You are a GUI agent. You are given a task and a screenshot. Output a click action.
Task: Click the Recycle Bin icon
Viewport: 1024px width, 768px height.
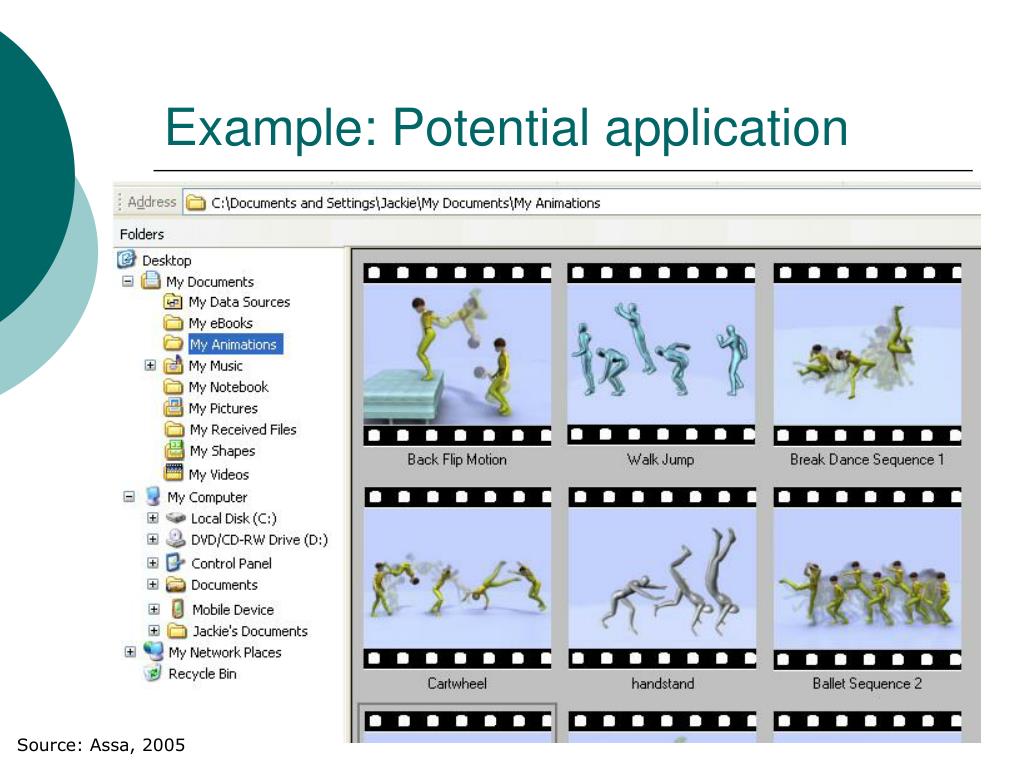click(152, 673)
